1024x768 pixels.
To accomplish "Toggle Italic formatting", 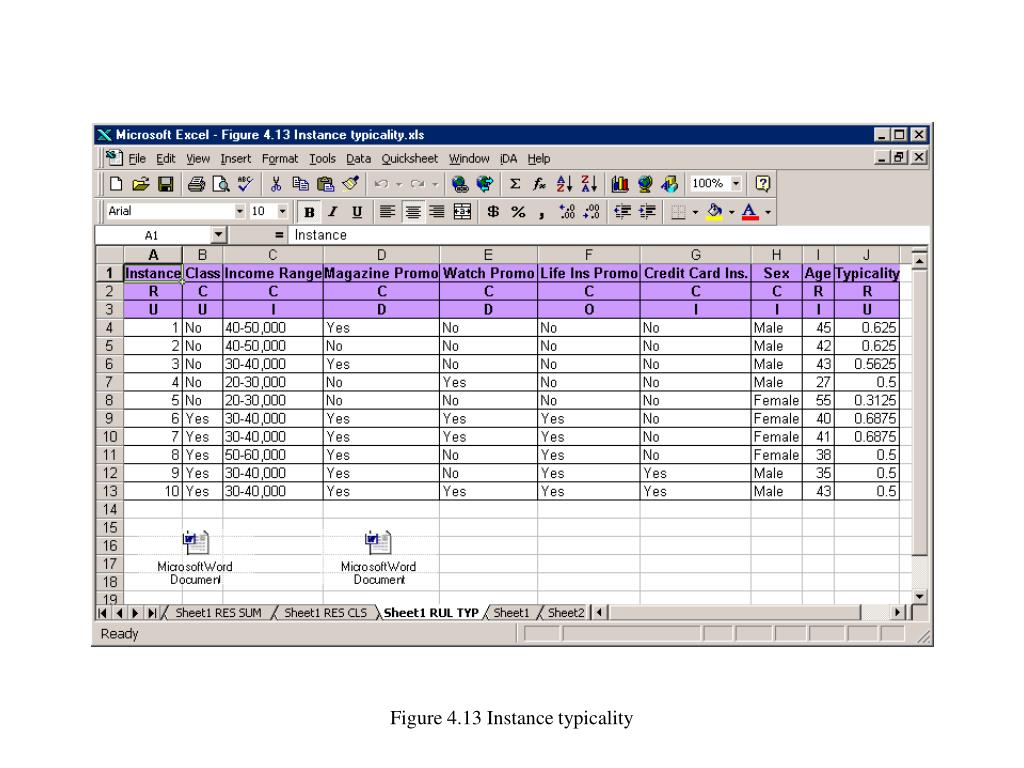I will tap(332, 212).
